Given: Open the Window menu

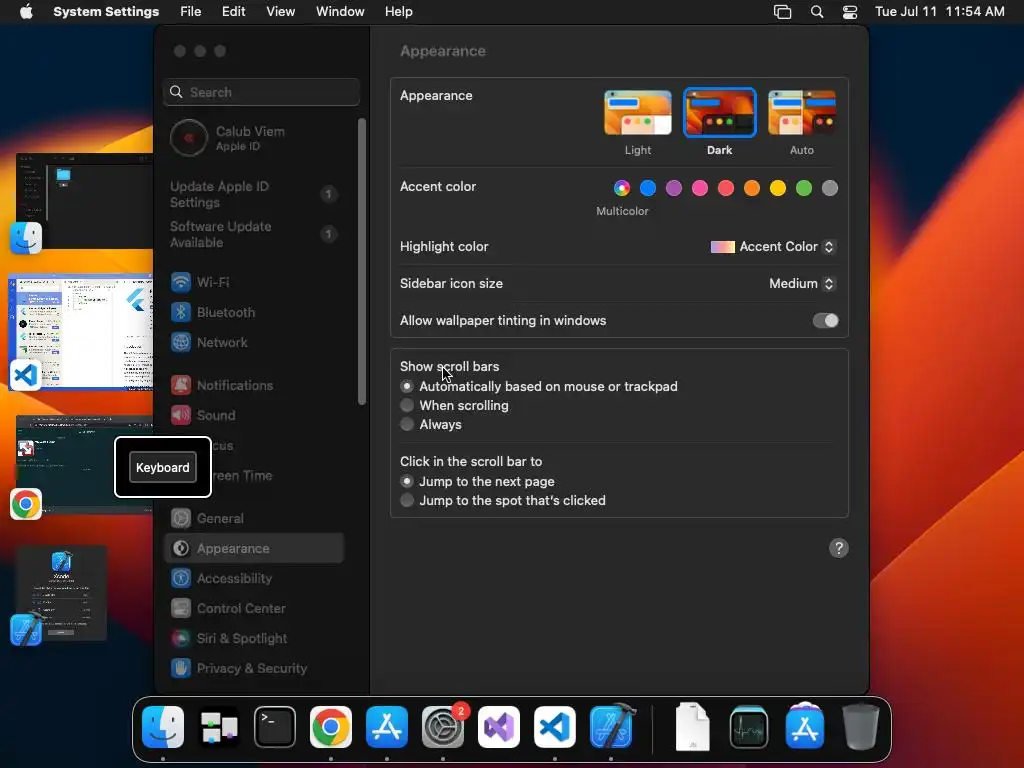Looking at the screenshot, I should pos(340,12).
